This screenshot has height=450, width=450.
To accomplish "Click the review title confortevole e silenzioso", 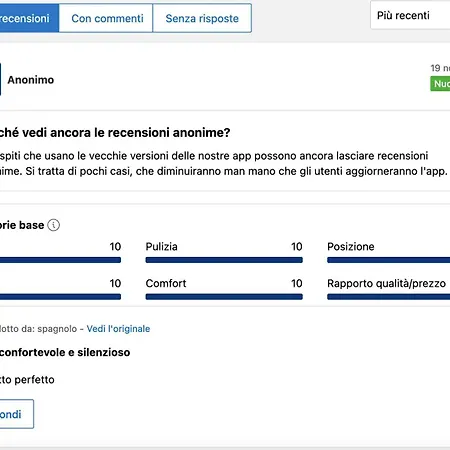I will [65, 352].
